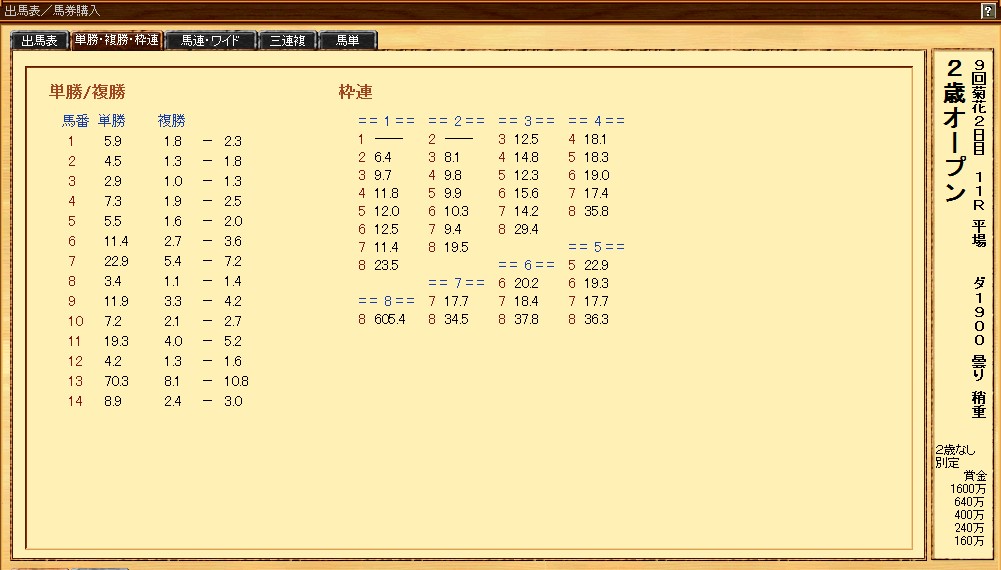Screen dimensions: 1001x570
Task: Click the 2歳なし別定 race condition text
Action: tap(955, 456)
